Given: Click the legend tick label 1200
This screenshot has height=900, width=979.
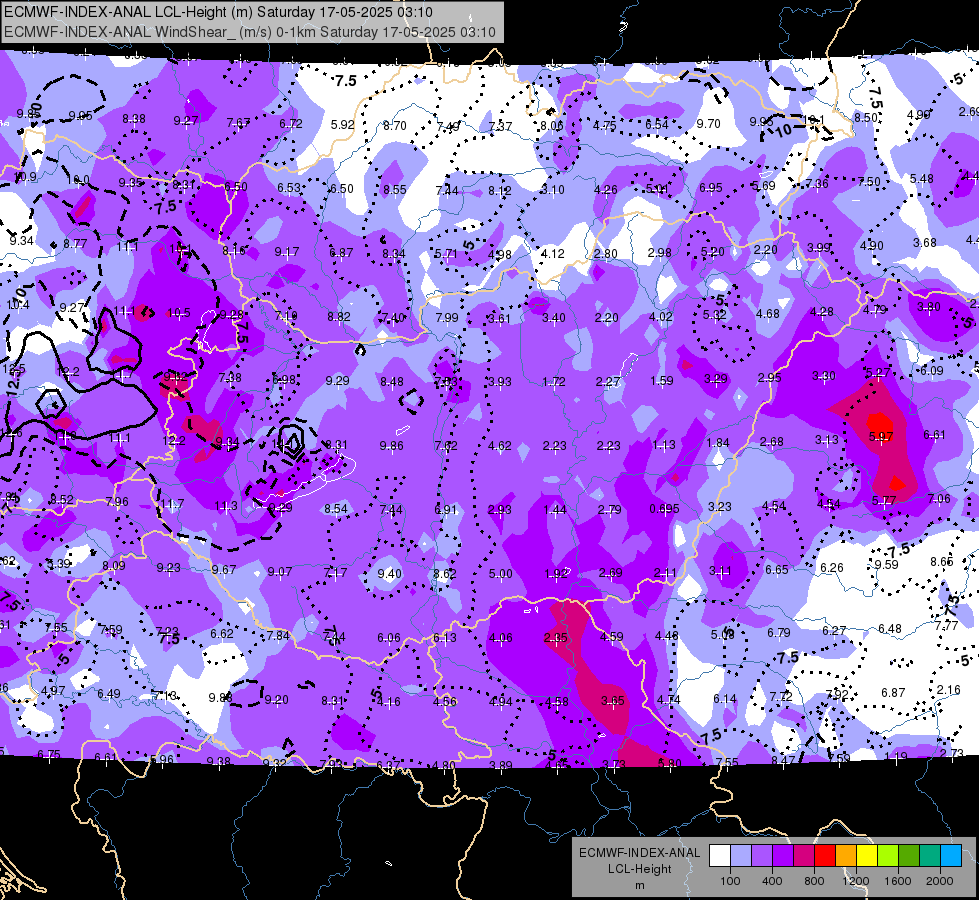Looking at the screenshot, I should click(x=855, y=881).
